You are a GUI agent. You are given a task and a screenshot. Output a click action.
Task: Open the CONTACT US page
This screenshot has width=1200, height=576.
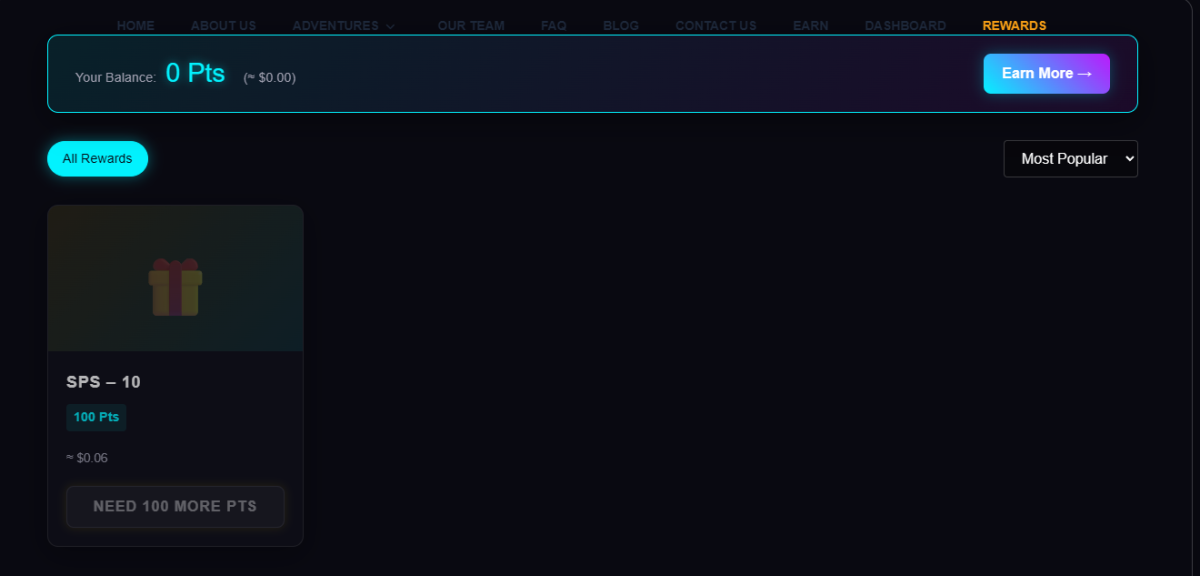coord(716,26)
